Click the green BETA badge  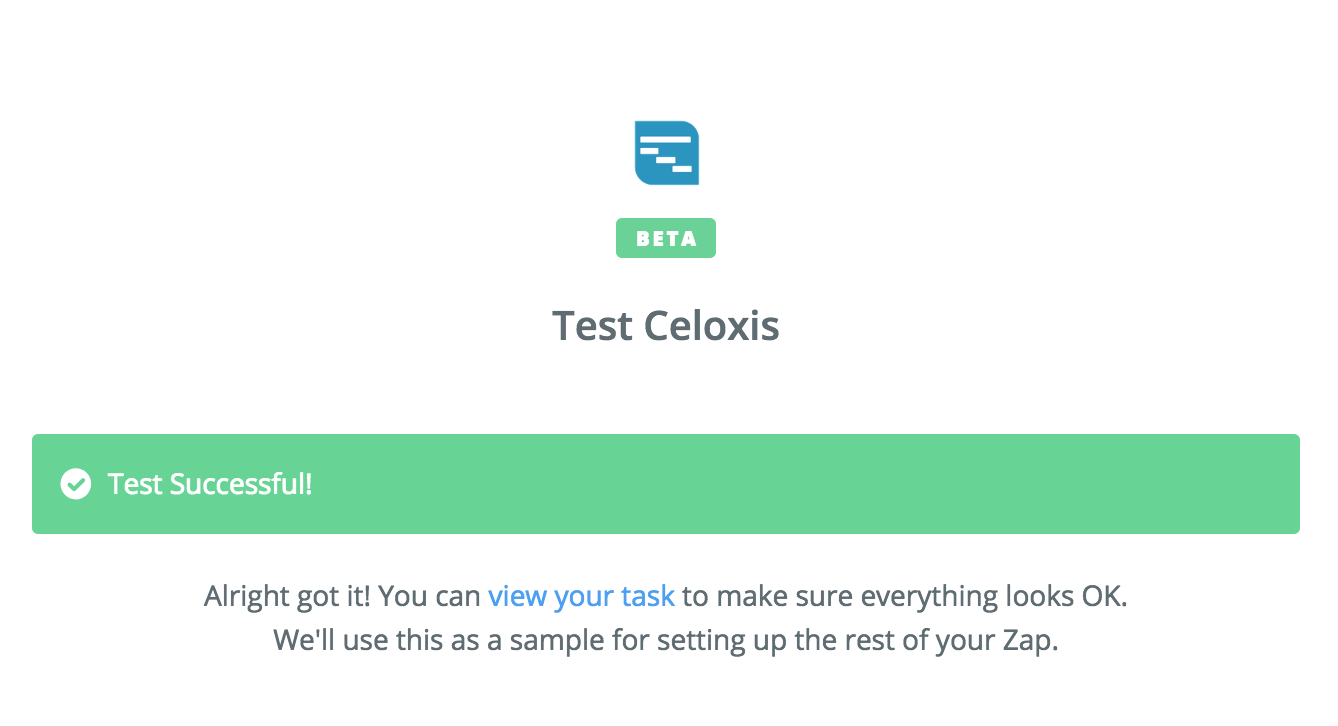[x=665, y=239]
